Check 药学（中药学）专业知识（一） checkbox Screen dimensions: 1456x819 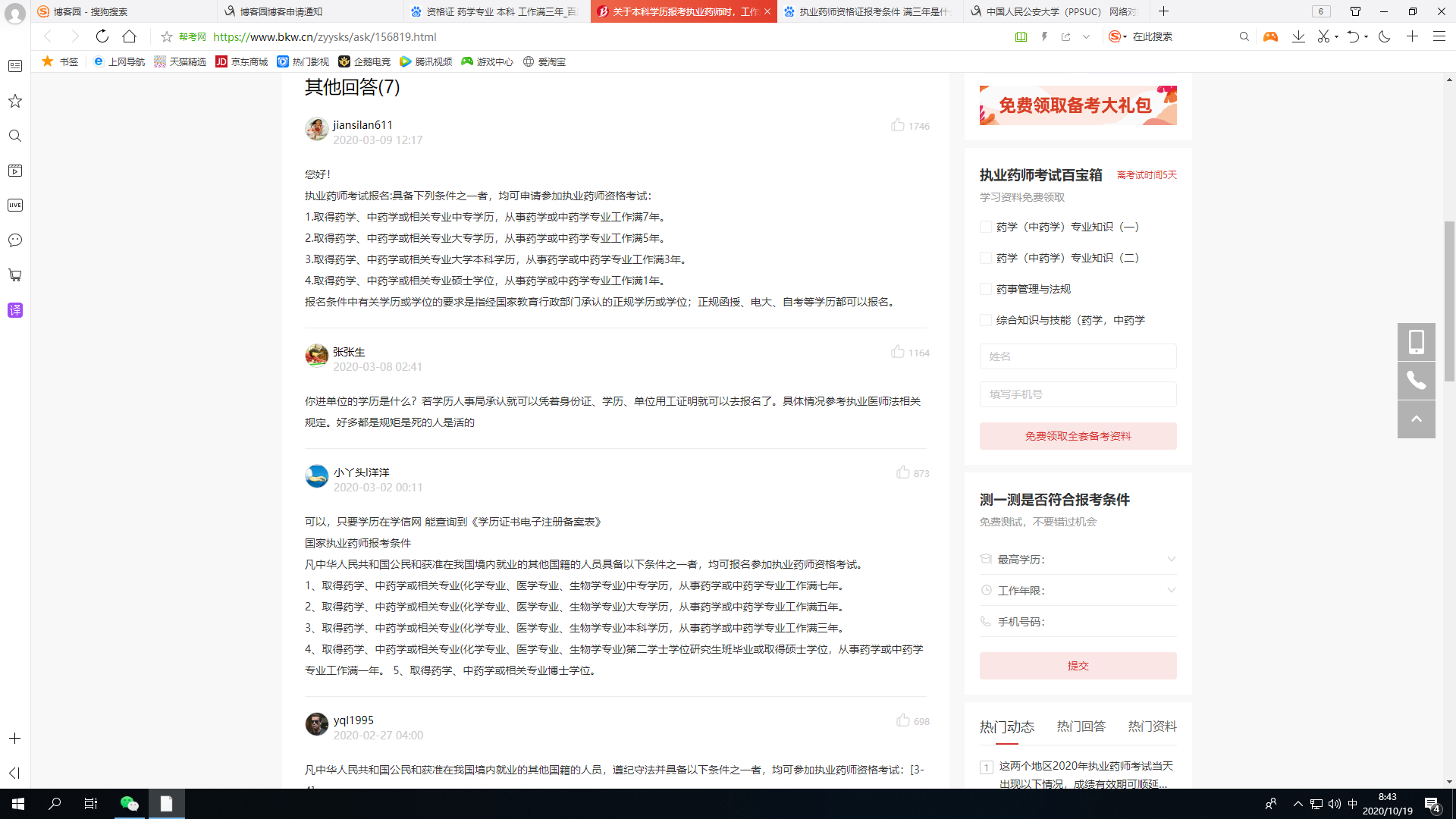(986, 227)
